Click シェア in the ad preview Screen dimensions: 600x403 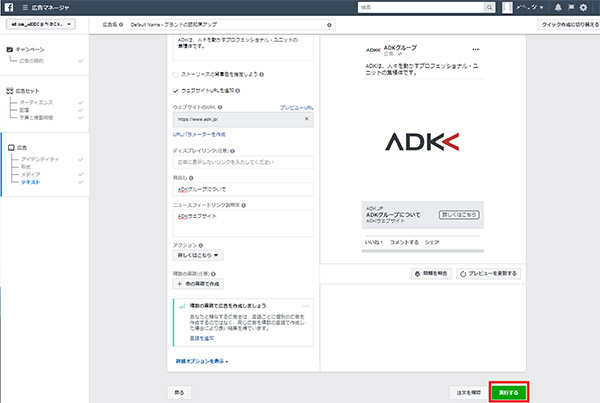coord(432,242)
